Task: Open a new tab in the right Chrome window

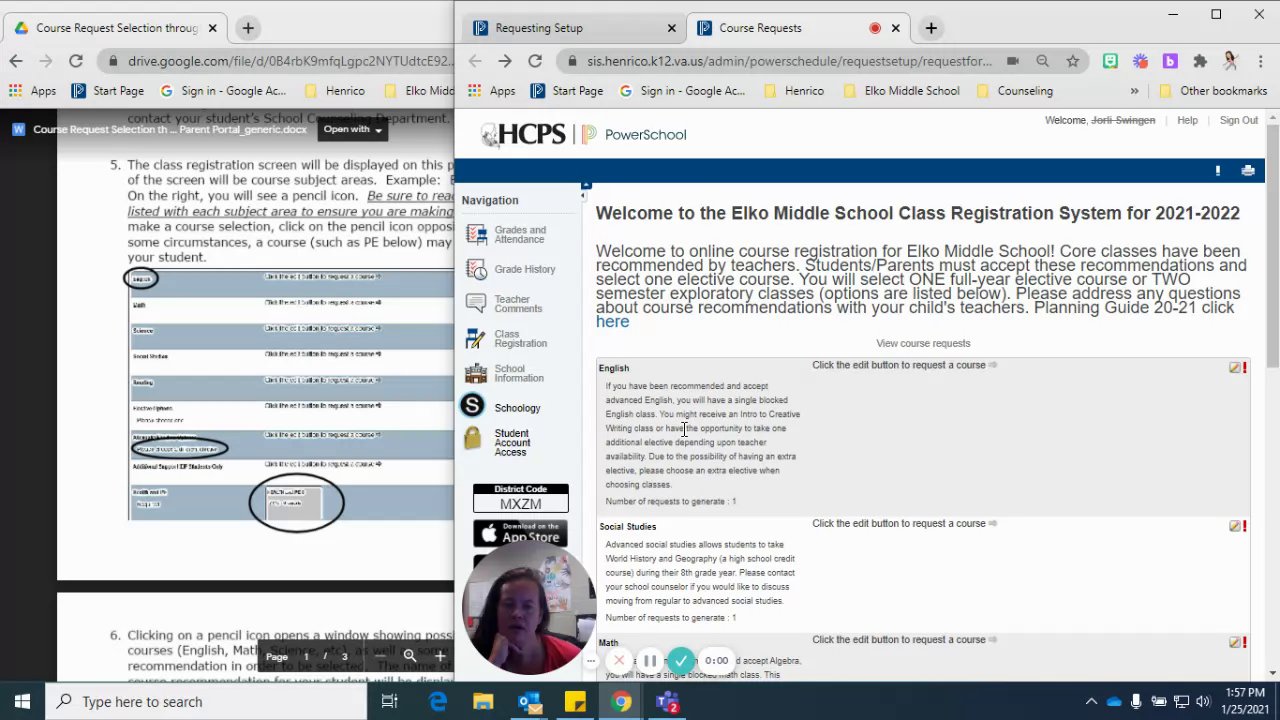Action: tap(931, 28)
